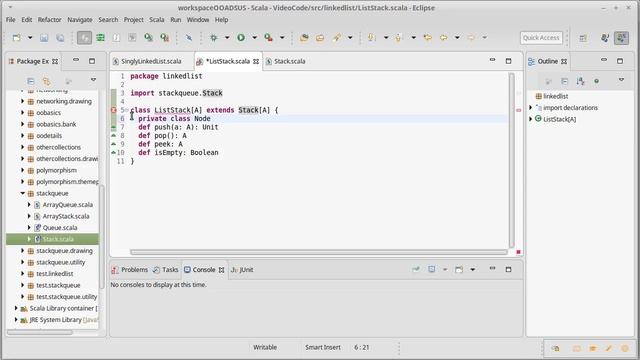640x360 pixels.
Task: Toggle the highlighted Scala perspective button
Action: [622, 38]
